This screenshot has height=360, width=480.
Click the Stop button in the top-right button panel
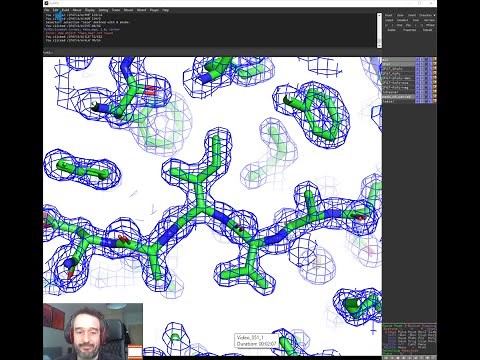(x=399, y=25)
